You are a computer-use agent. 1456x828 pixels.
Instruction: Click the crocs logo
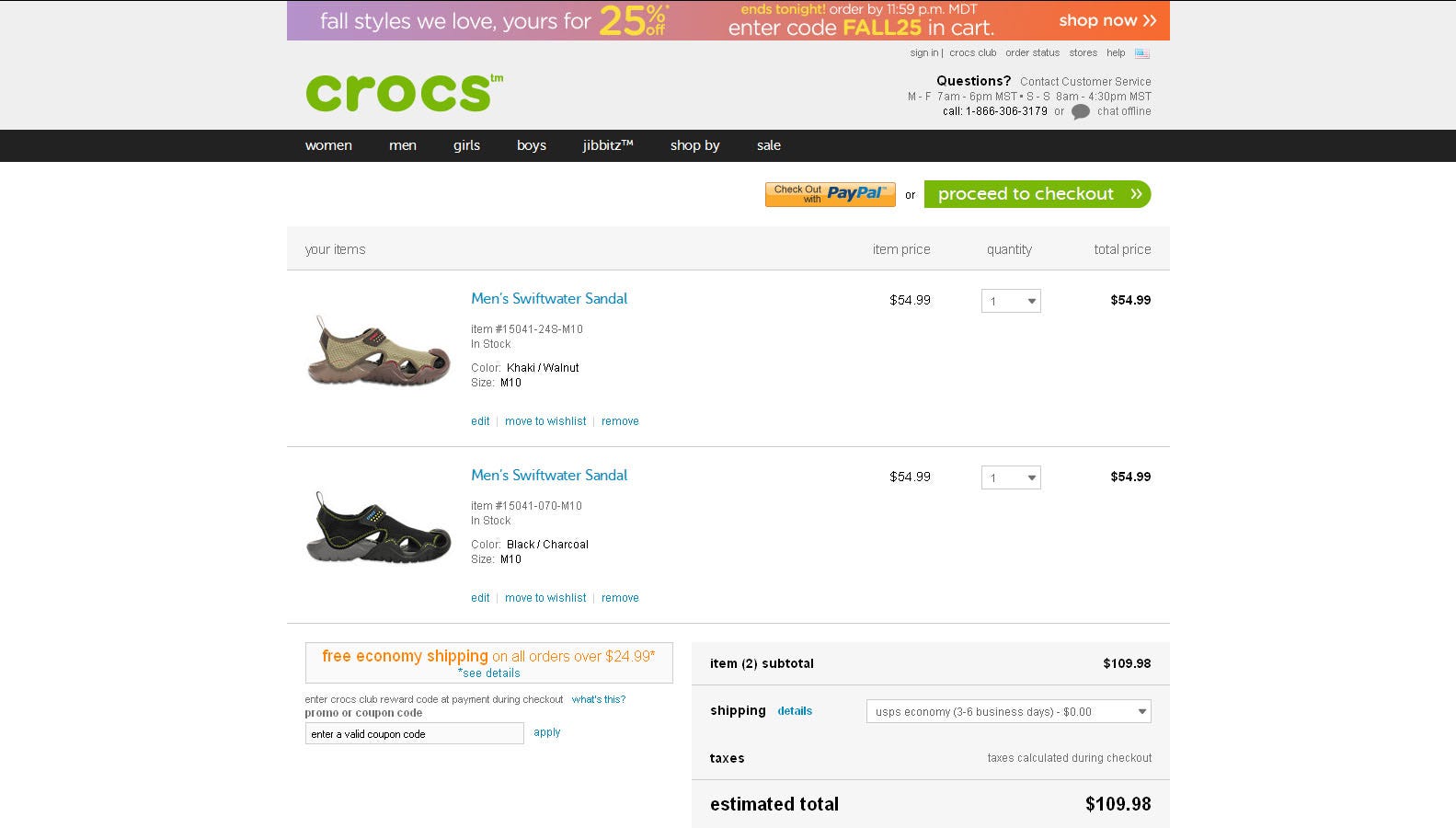click(404, 93)
